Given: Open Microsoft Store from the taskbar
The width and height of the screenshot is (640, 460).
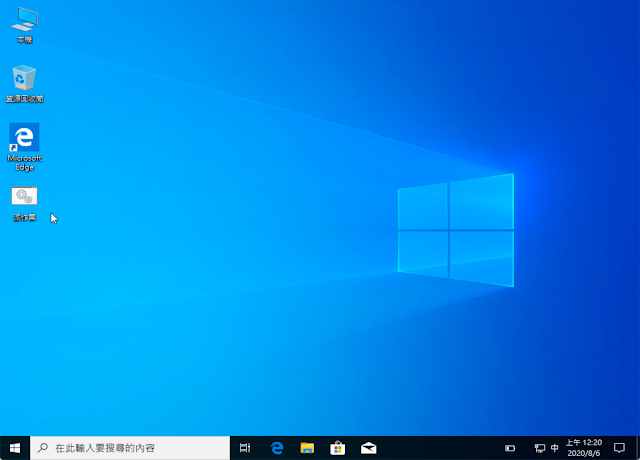Looking at the screenshot, I should pyautogui.click(x=338, y=448).
